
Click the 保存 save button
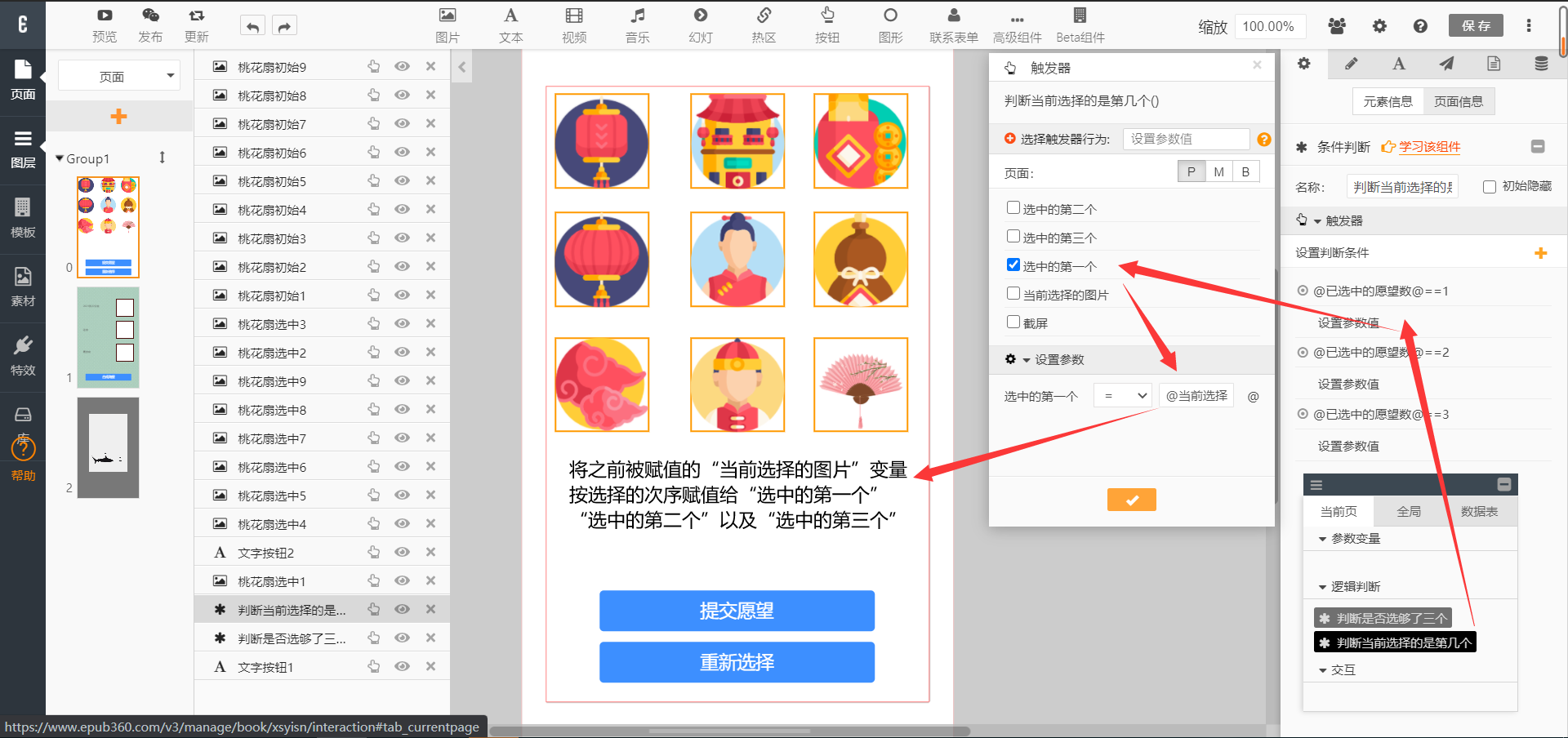(x=1476, y=26)
